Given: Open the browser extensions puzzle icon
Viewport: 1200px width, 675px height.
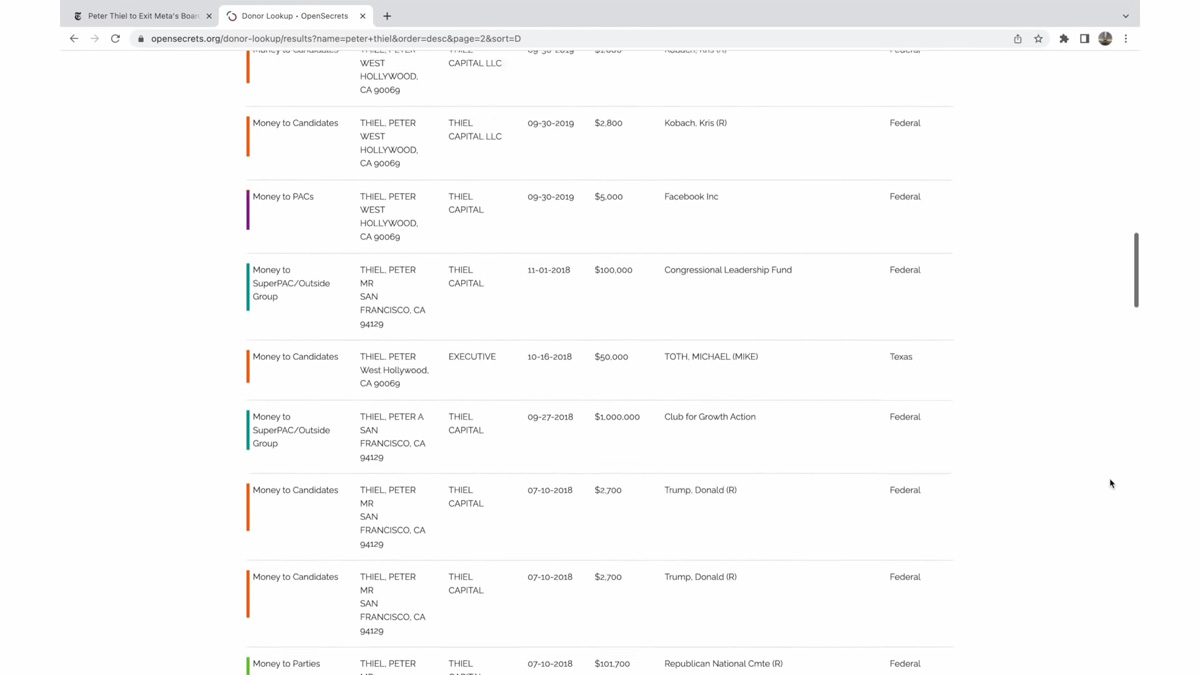Looking at the screenshot, I should [x=1064, y=39].
